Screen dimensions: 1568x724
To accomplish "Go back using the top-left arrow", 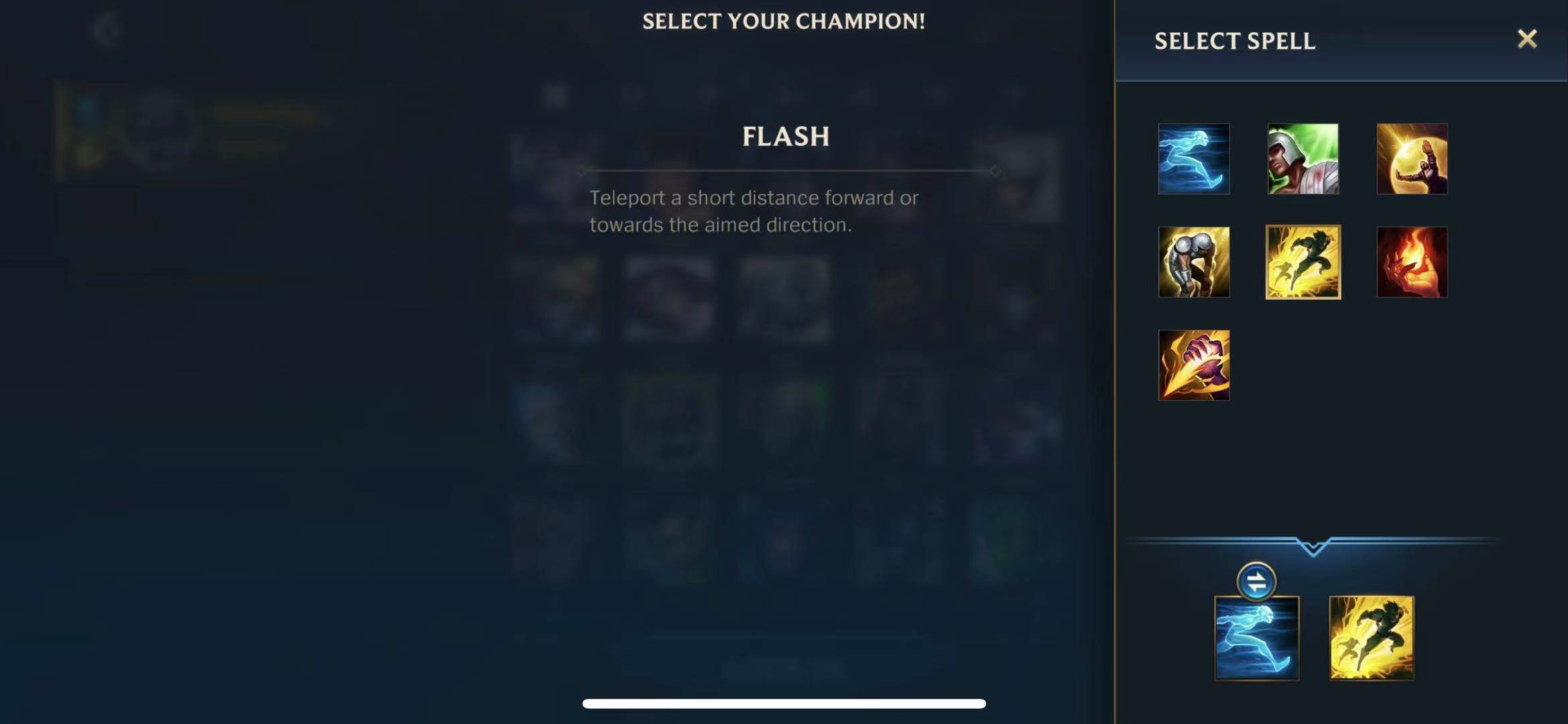I will (x=106, y=29).
